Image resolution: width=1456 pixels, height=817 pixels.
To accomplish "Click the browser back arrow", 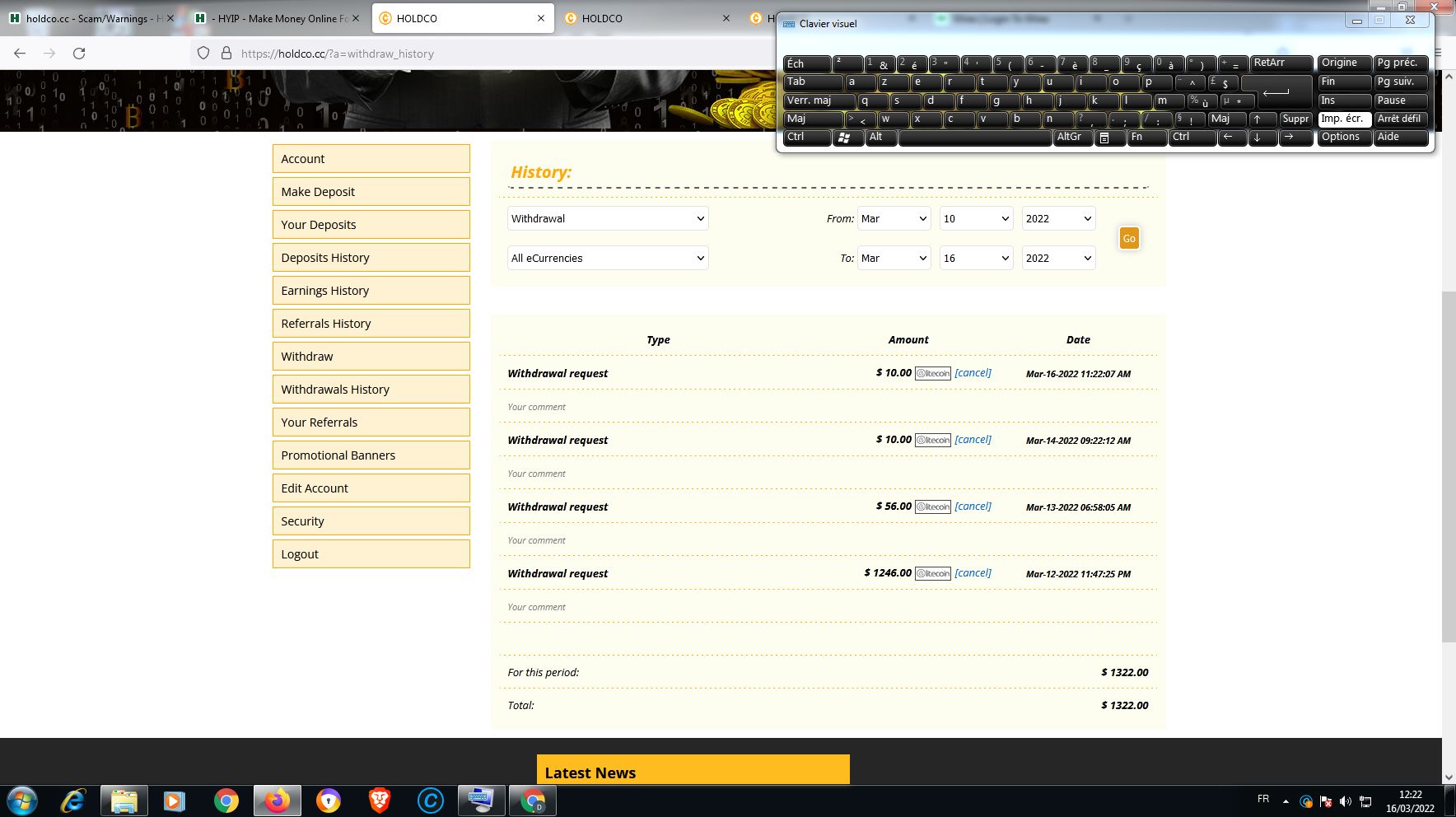I will coord(20,54).
